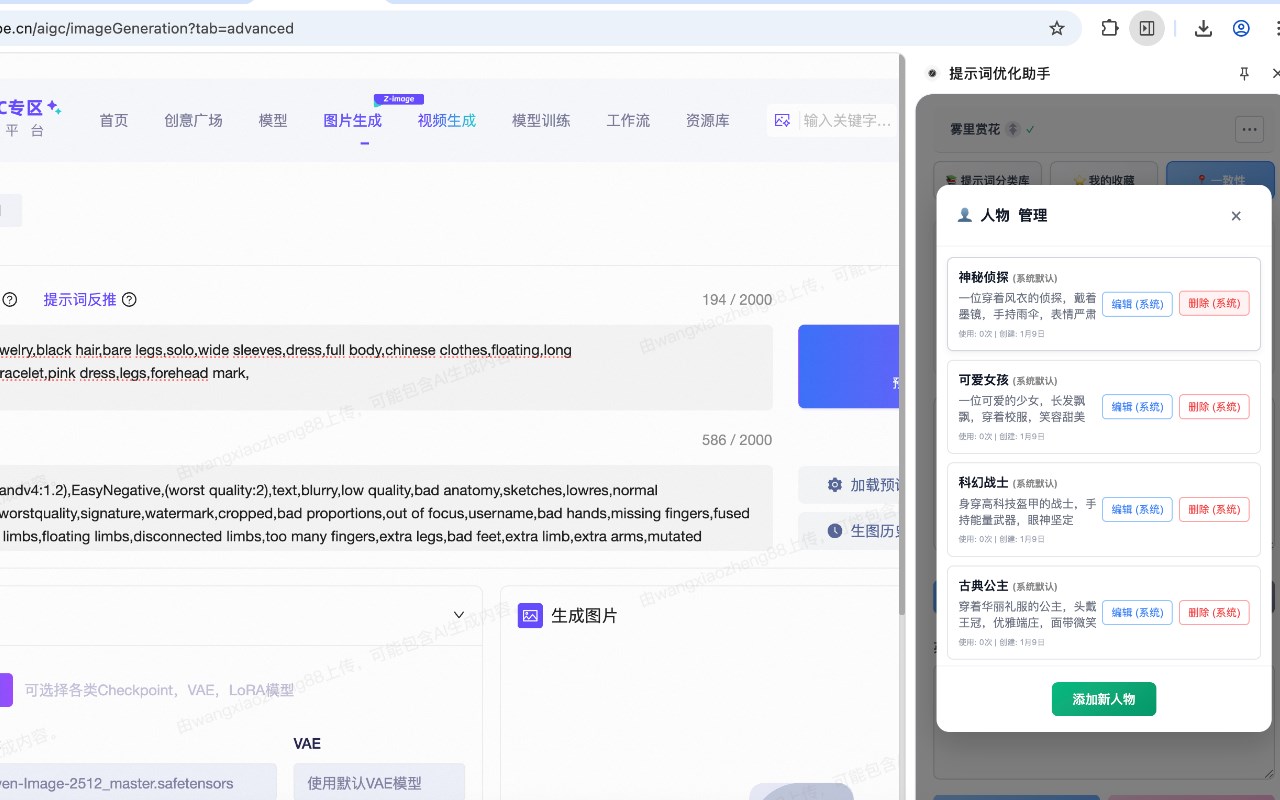This screenshot has width=1280, height=800.
Task: Click the 科幻战士 character title
Action: point(983,483)
